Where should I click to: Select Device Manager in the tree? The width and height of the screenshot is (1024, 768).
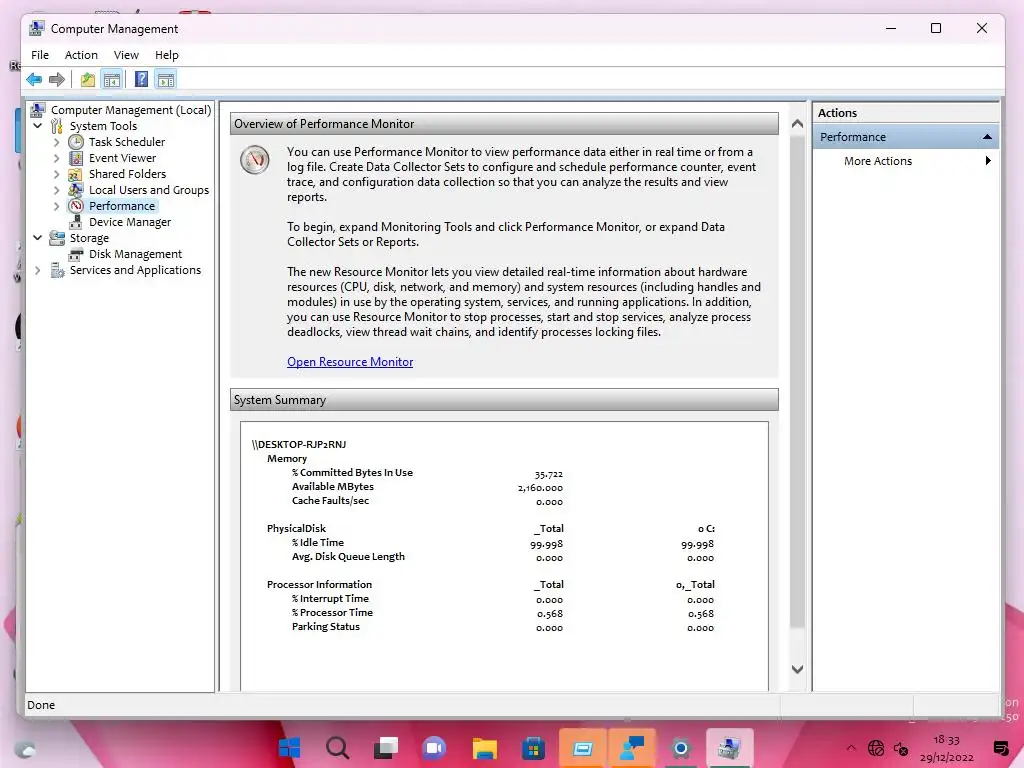coord(130,222)
